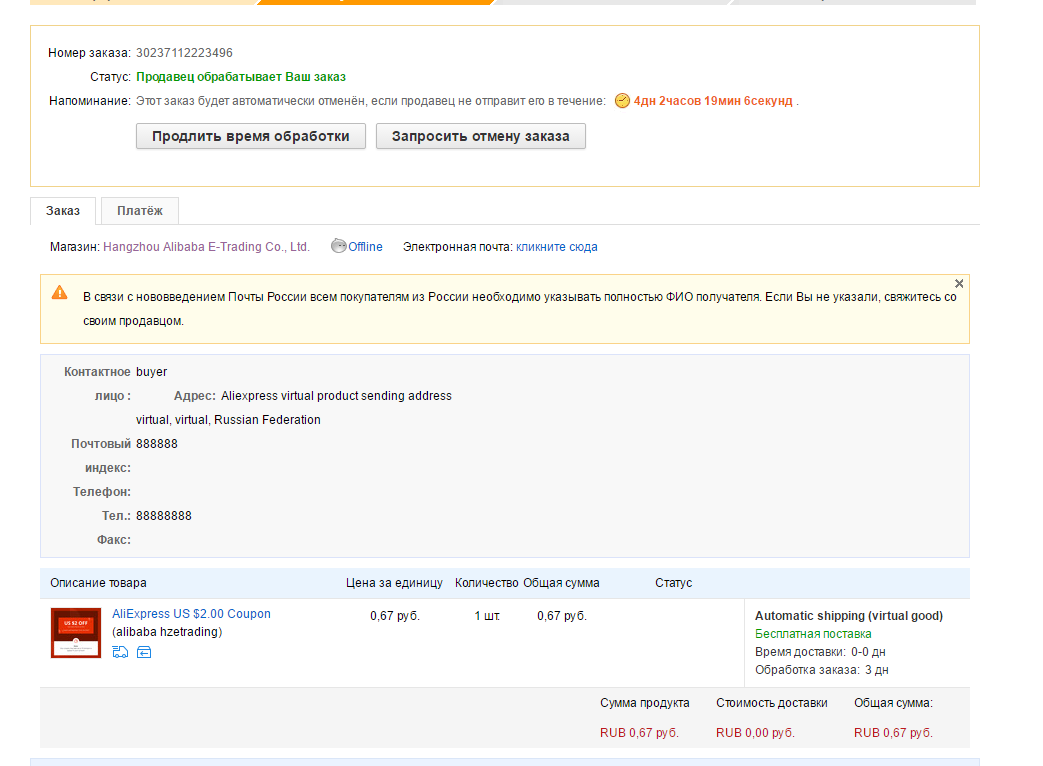Close the yellow Почта России warning notice
Viewport: 1043px width, 766px height.
coord(959,283)
